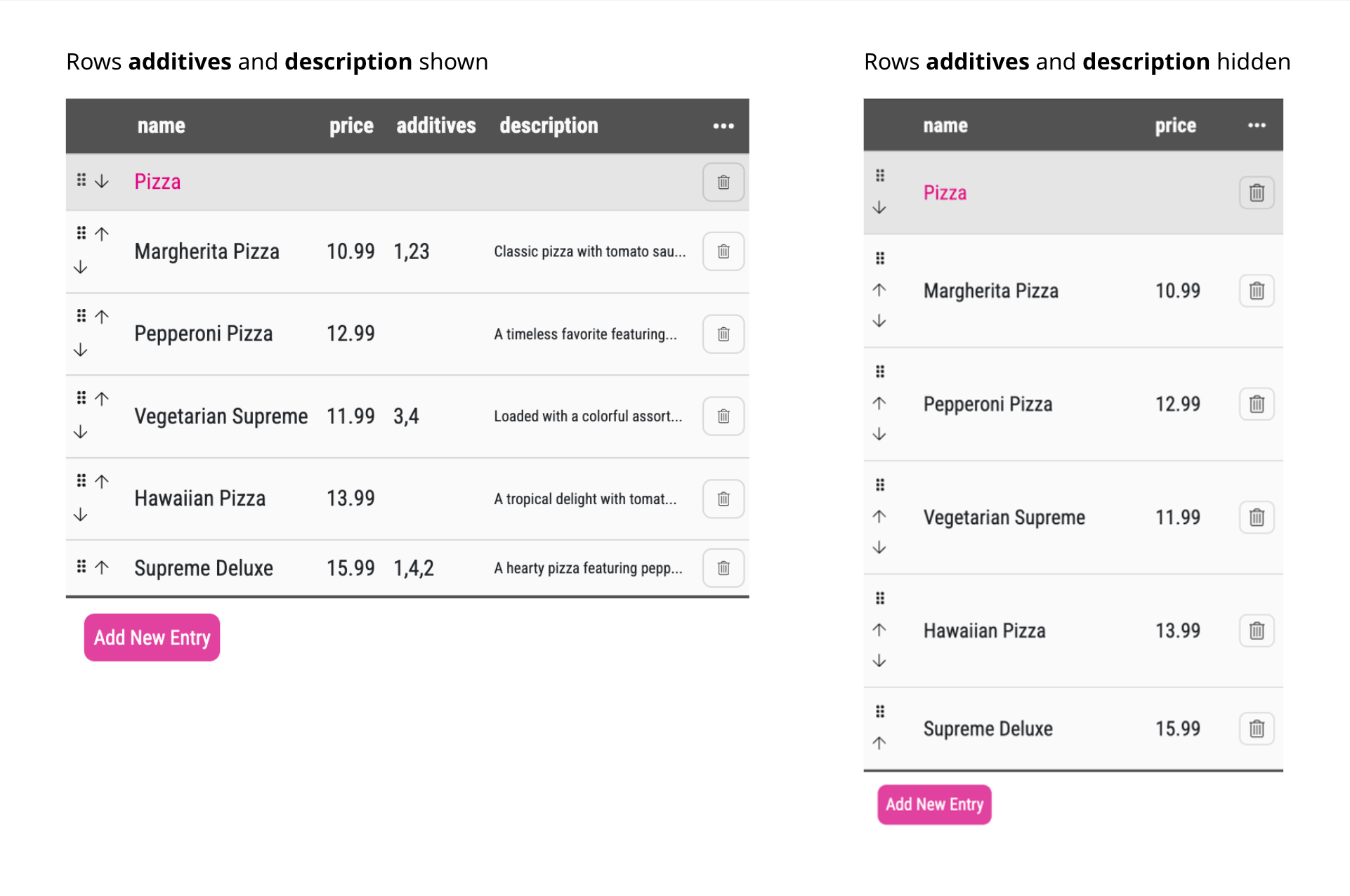This screenshot has width=1350, height=896.
Task: Move Pepperoni Pizza down in left table
Action: pyautogui.click(x=81, y=350)
